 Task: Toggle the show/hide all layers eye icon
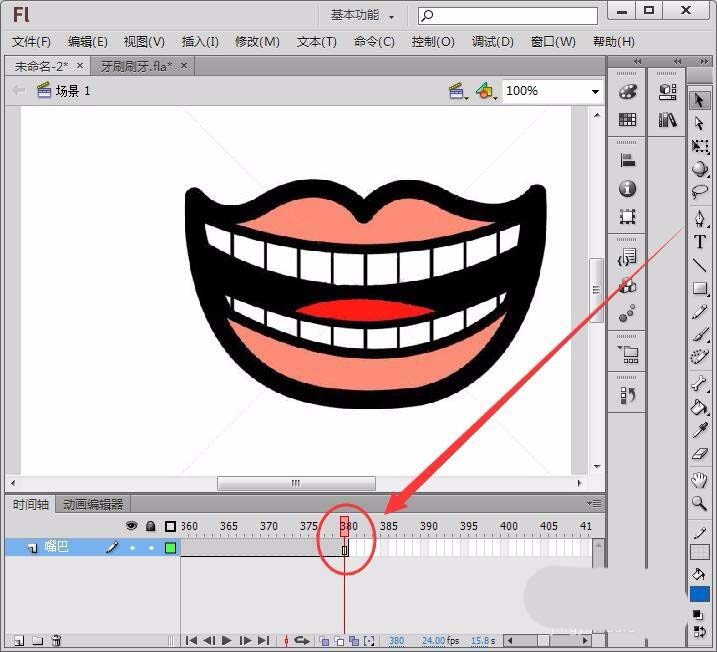[131, 526]
